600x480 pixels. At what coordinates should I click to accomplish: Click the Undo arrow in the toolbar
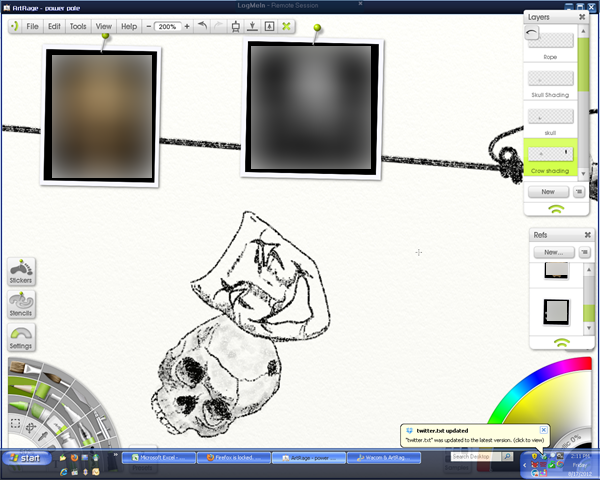click(x=202, y=26)
